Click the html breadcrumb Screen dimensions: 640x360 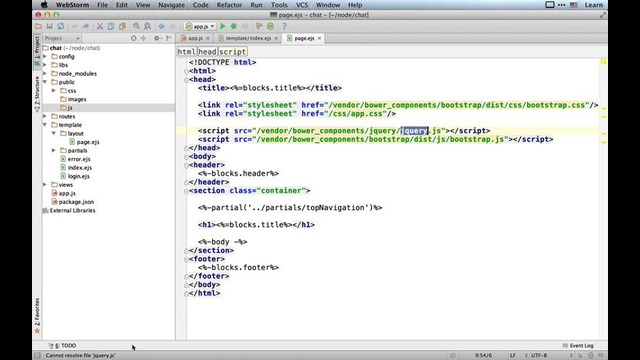(x=187, y=52)
